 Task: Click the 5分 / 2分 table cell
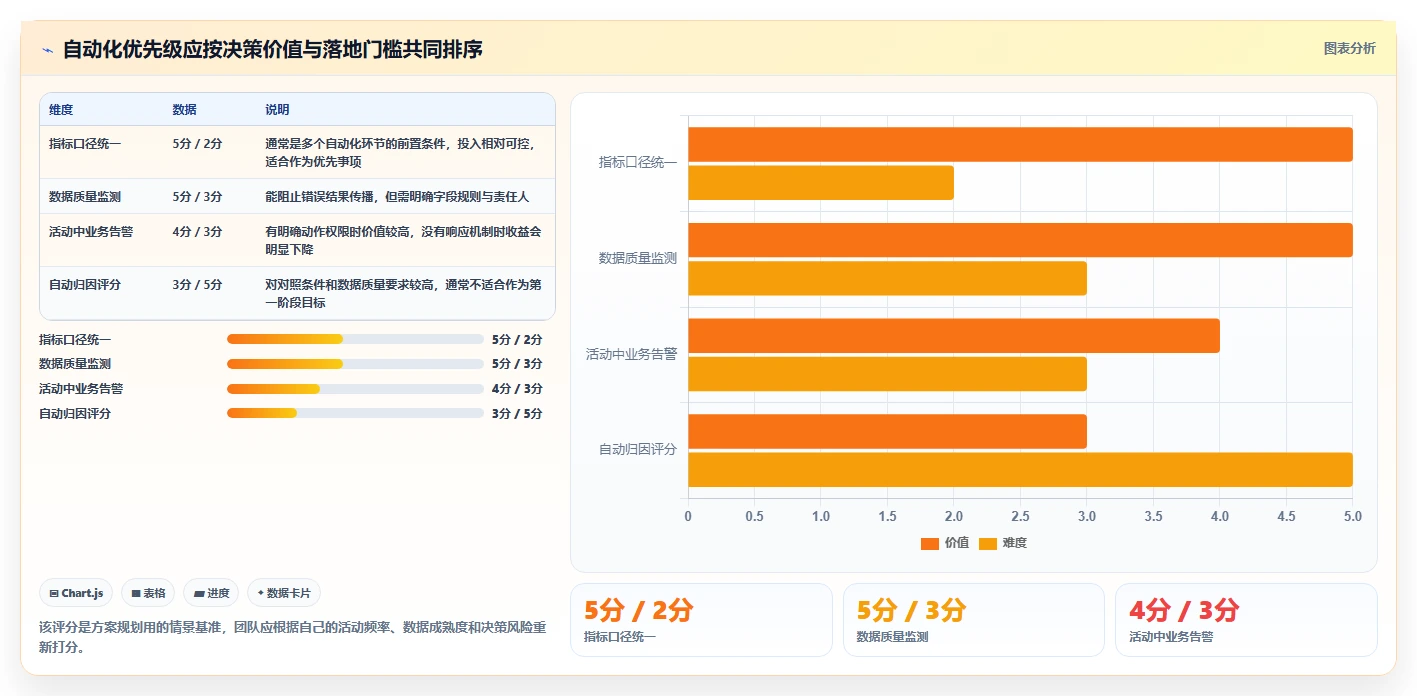tap(197, 144)
